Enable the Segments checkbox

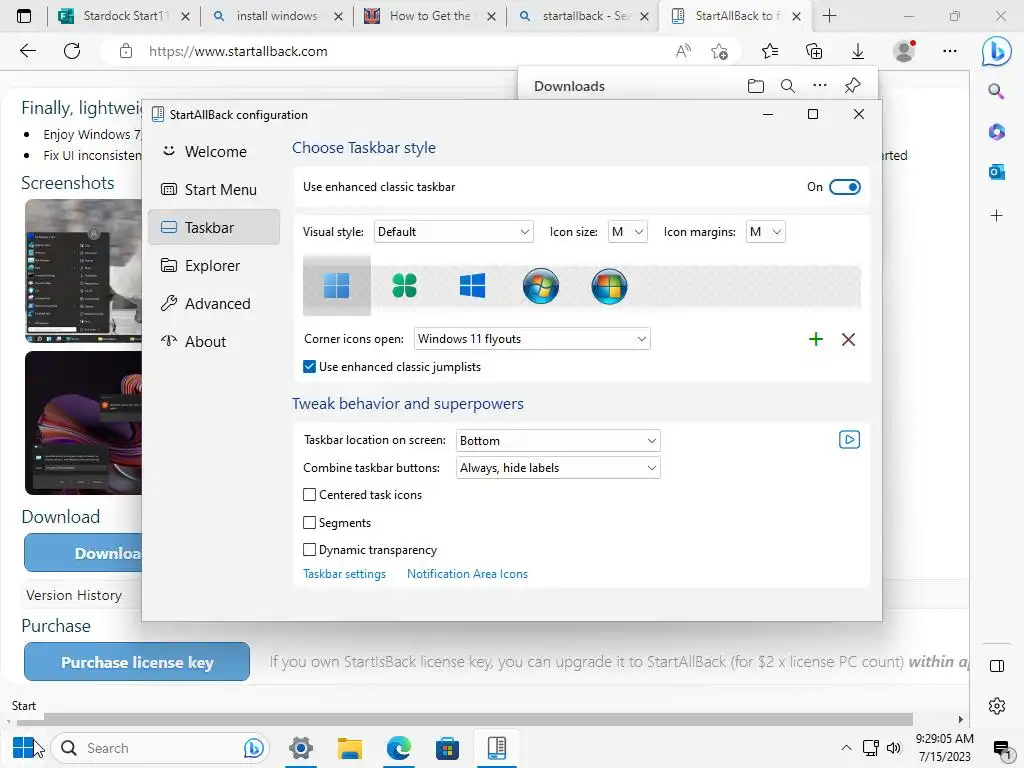(310, 522)
